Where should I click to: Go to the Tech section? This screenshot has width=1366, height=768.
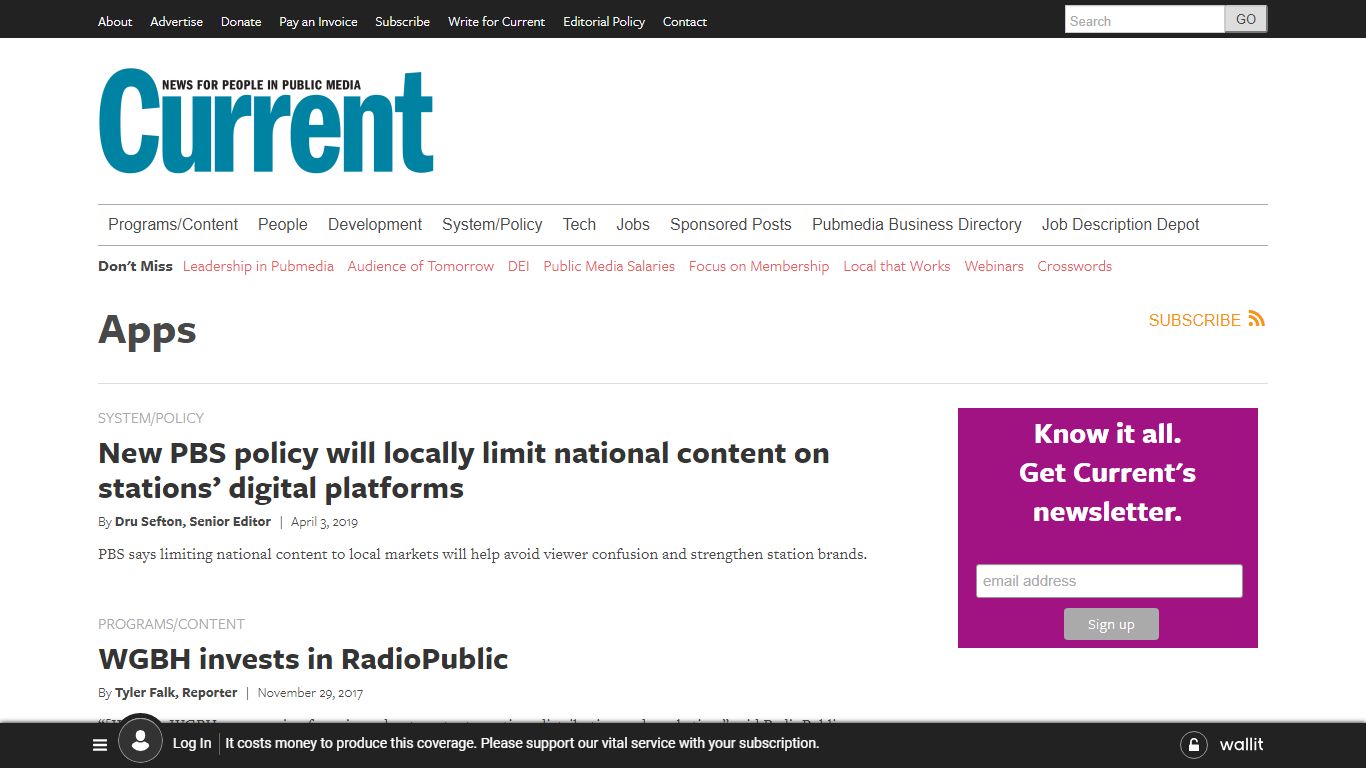(579, 225)
